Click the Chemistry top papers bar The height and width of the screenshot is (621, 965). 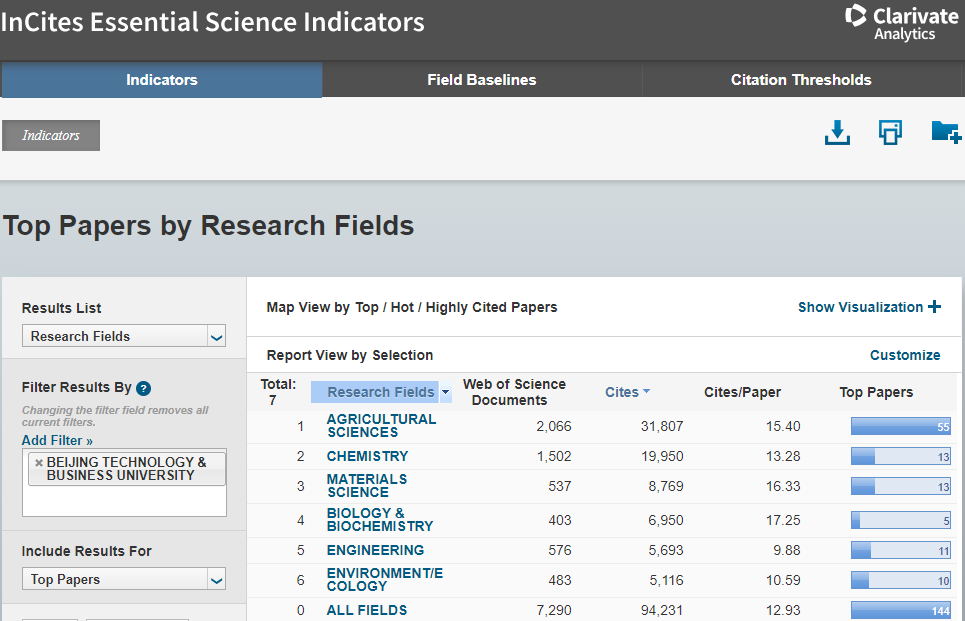(900, 457)
